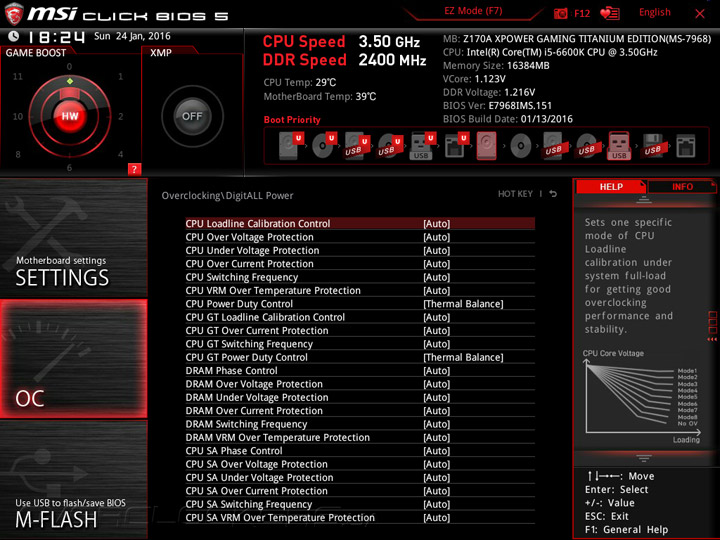
Task: Open the favorites heart icon
Action: (610, 13)
